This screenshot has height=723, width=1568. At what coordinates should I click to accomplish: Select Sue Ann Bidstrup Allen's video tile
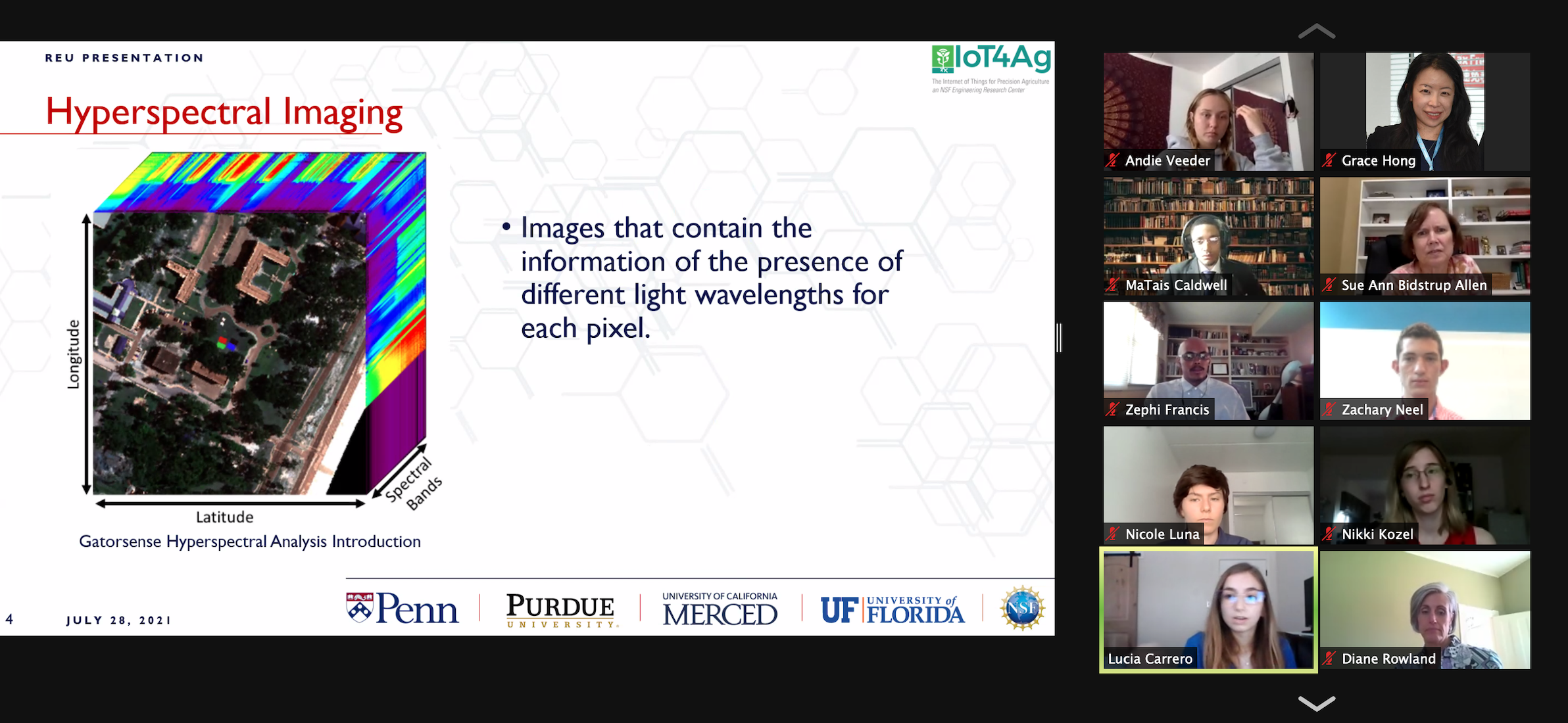click(1425, 236)
